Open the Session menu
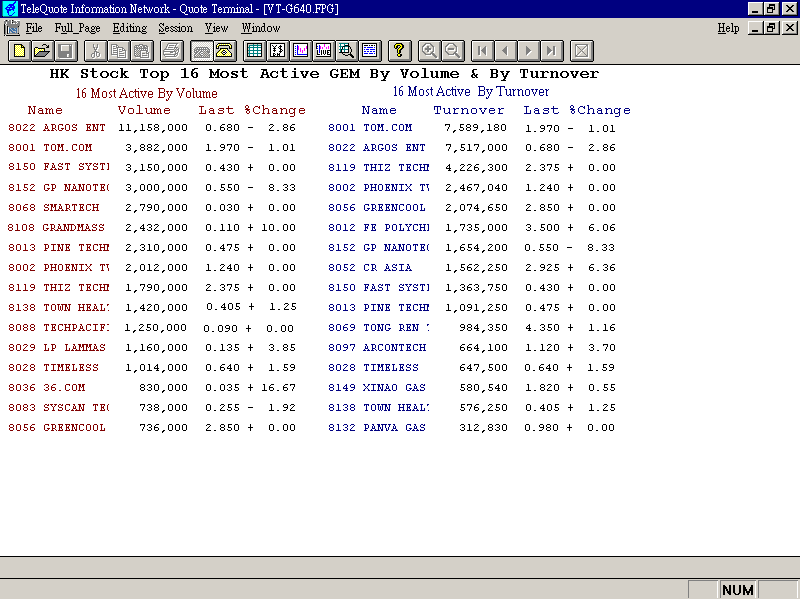This screenshot has width=800, height=600. tap(176, 28)
